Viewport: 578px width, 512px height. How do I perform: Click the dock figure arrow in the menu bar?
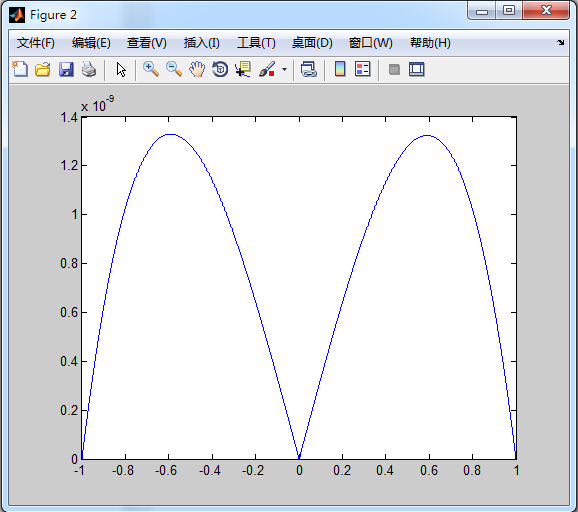(560, 42)
